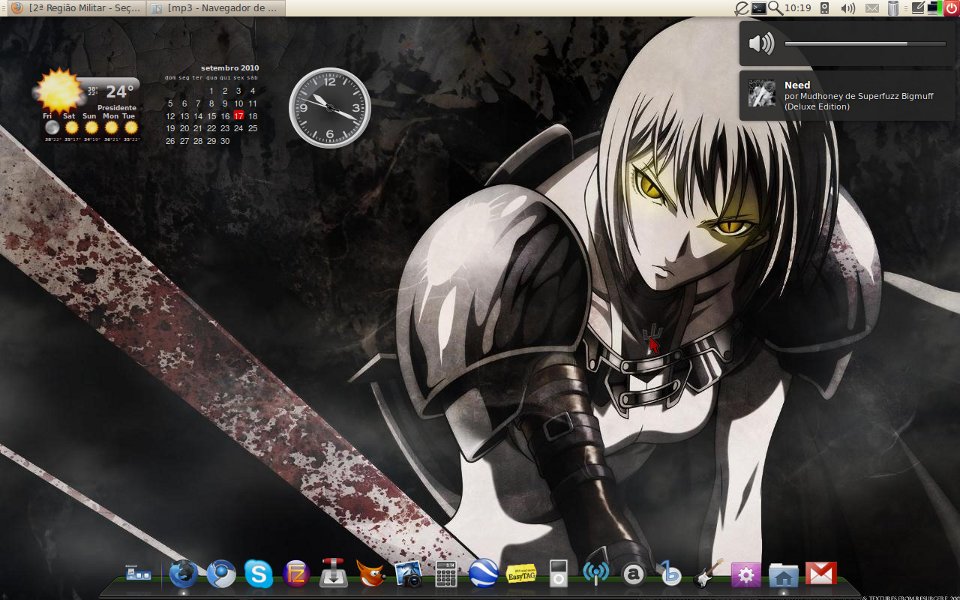Click the volume level bar in the notification
960x600 pixels.
864,44
